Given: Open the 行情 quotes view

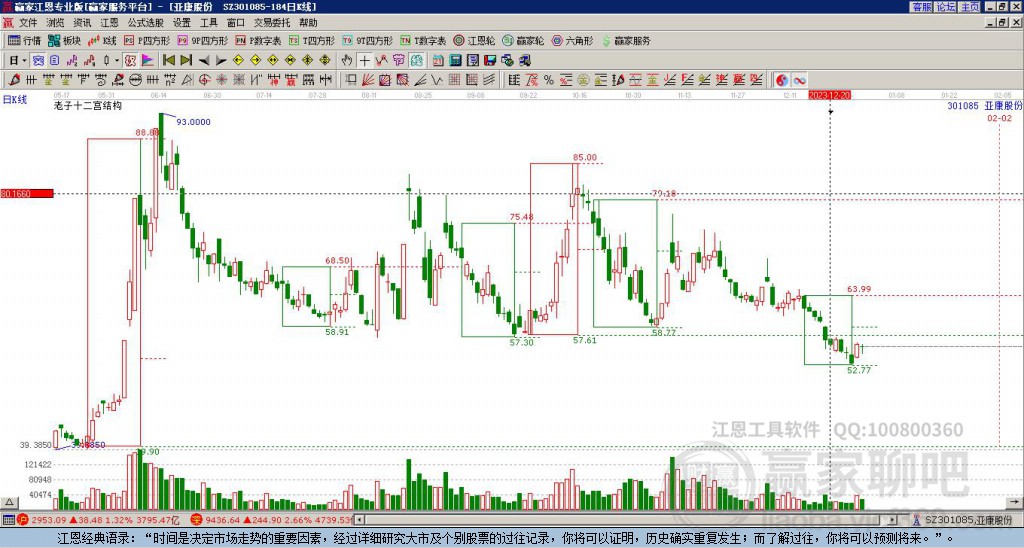Looking at the screenshot, I should (x=24, y=40).
